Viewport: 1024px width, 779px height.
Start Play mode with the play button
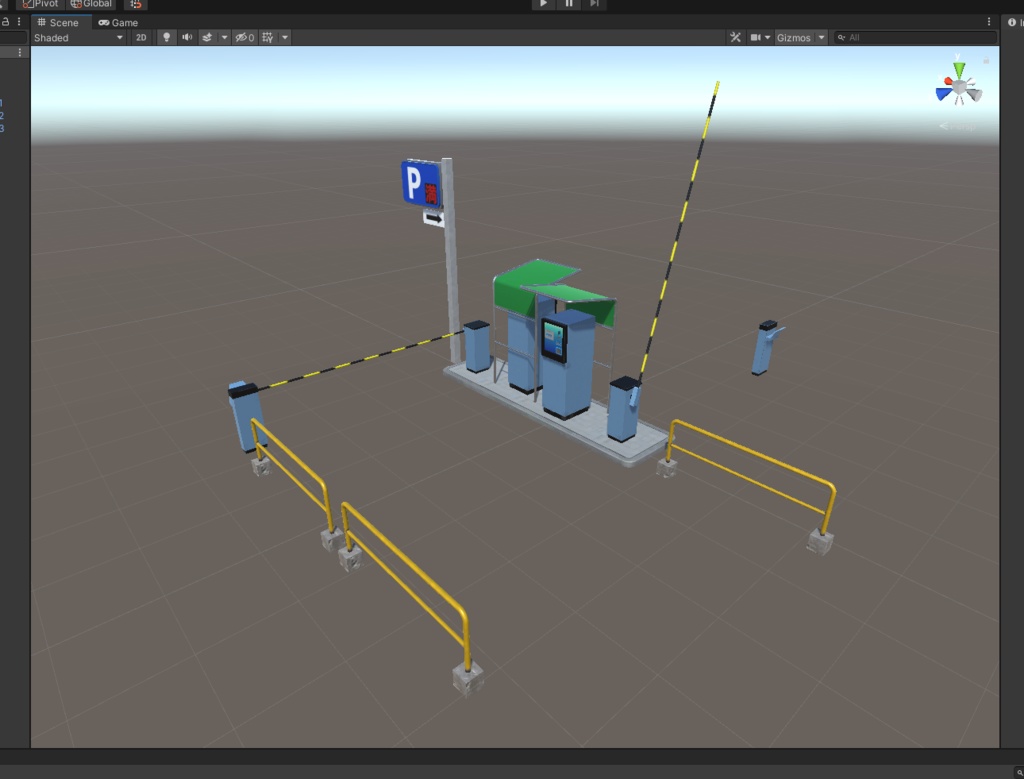[543, 4]
